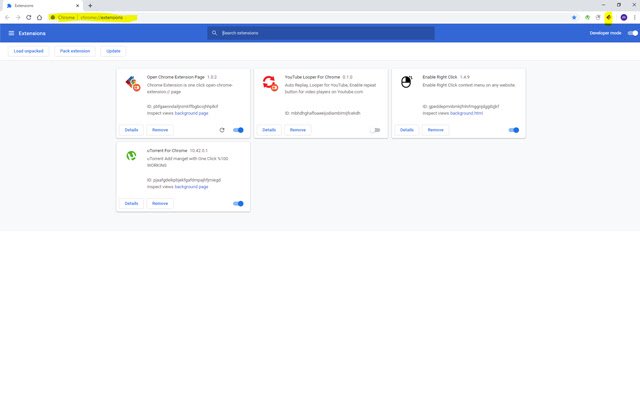Screen dimensions: 640x400
Task: Click the Open Chrome Extension Page card icon
Action: coord(133,84)
